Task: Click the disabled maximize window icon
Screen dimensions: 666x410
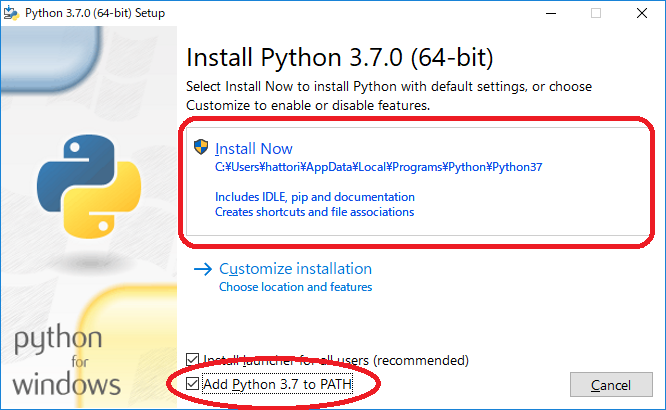Action: tap(596, 13)
